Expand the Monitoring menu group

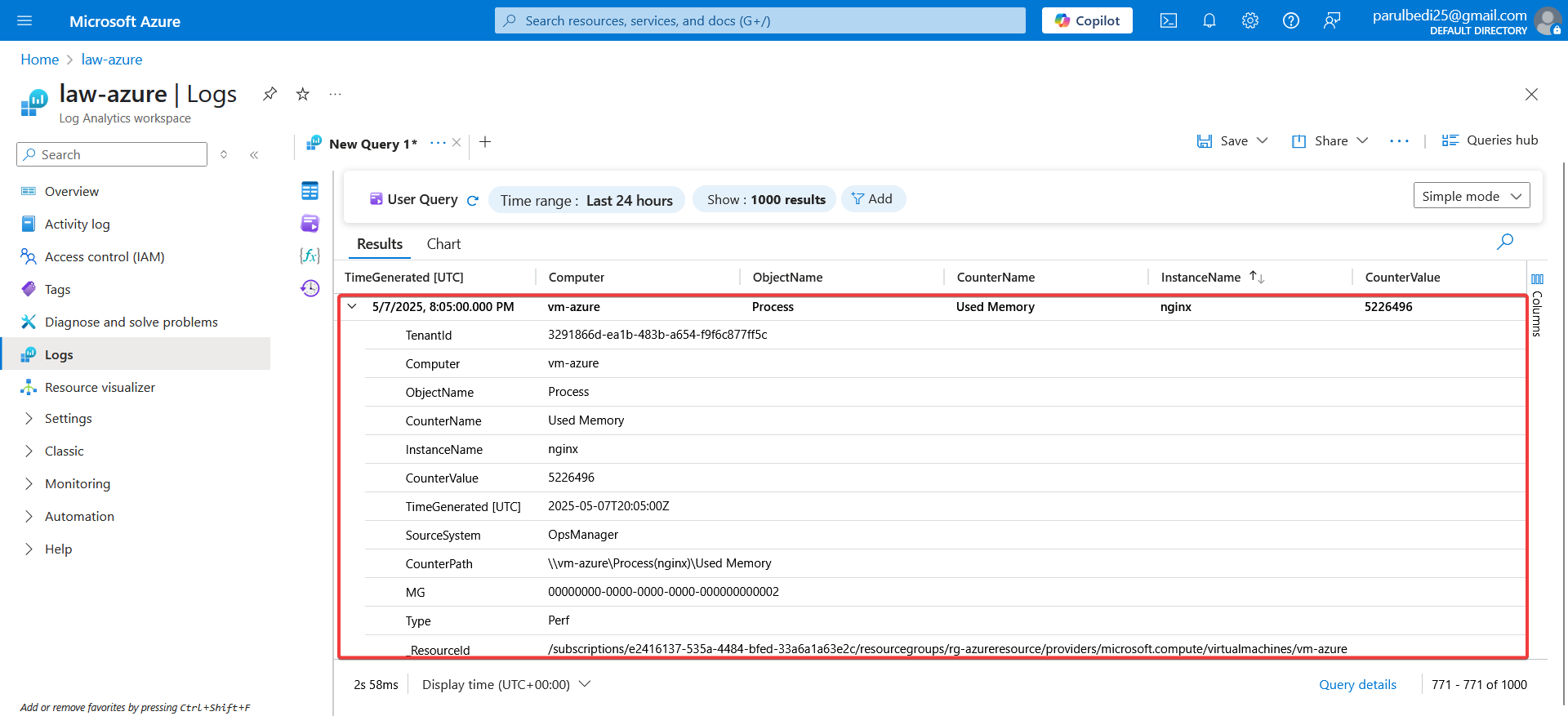tap(78, 484)
